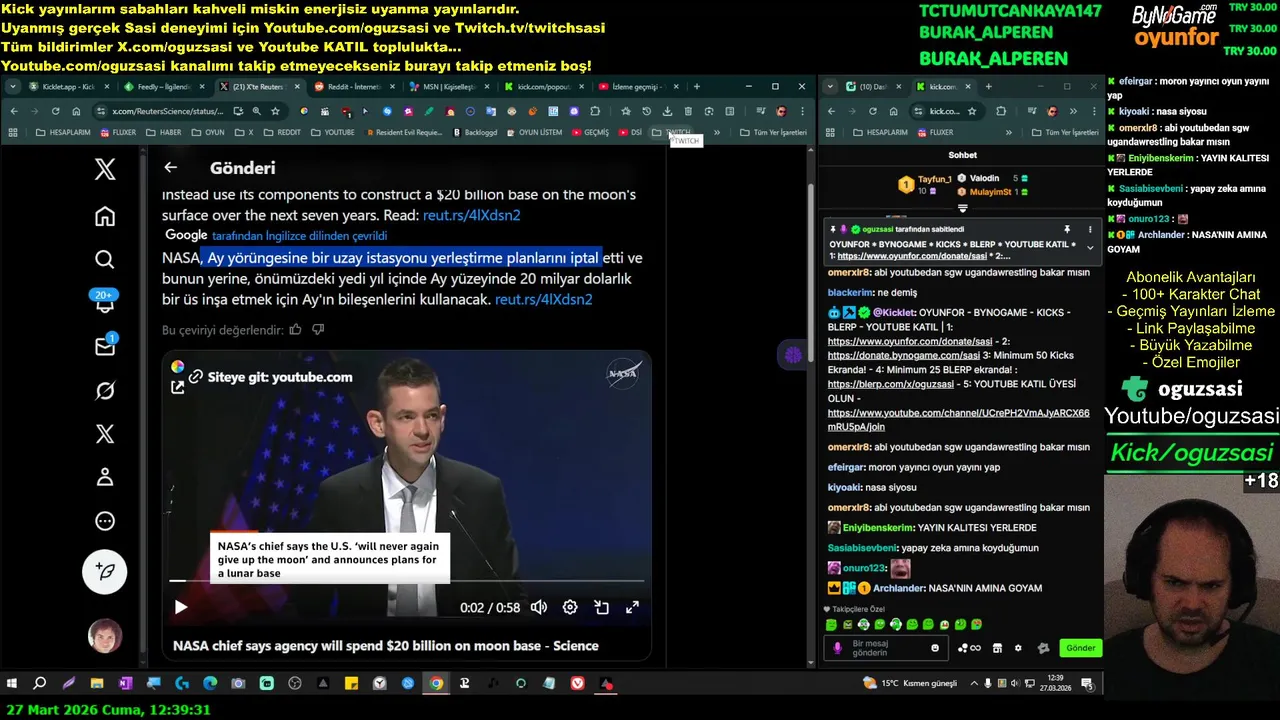Rate the translation with thumbs up
1280x720 pixels.
point(295,330)
